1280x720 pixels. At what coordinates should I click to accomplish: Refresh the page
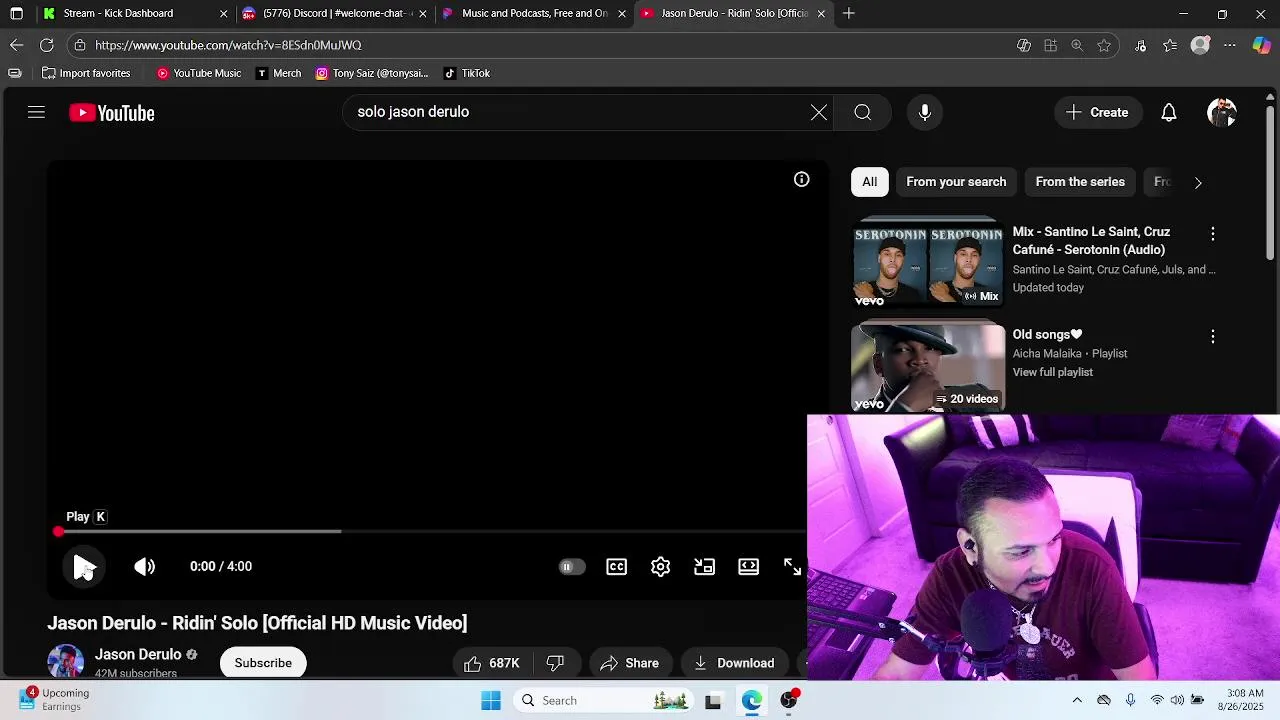pyautogui.click(x=46, y=45)
